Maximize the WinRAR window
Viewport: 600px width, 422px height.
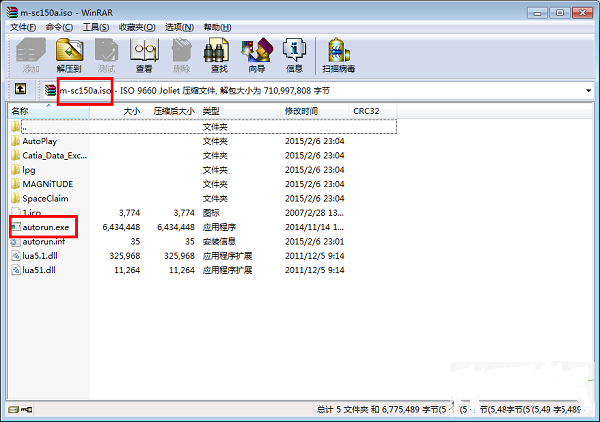(x=559, y=13)
